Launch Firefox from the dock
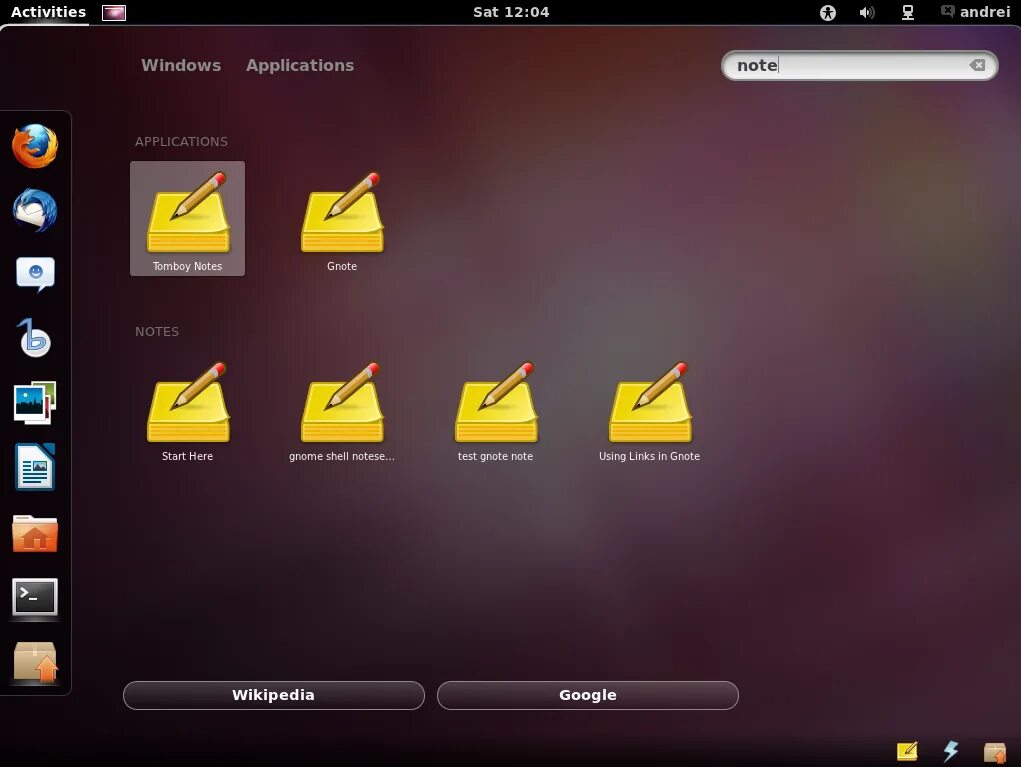1021x767 pixels. [x=35, y=144]
